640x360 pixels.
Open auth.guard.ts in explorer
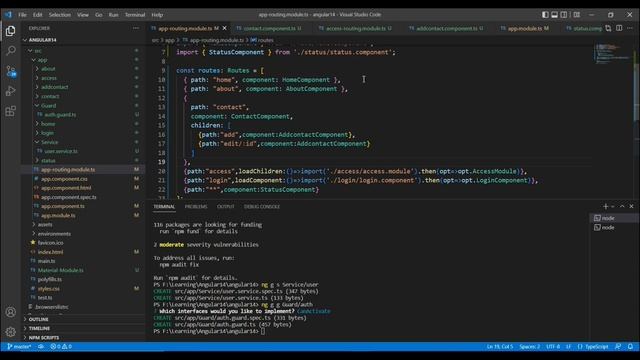point(60,115)
